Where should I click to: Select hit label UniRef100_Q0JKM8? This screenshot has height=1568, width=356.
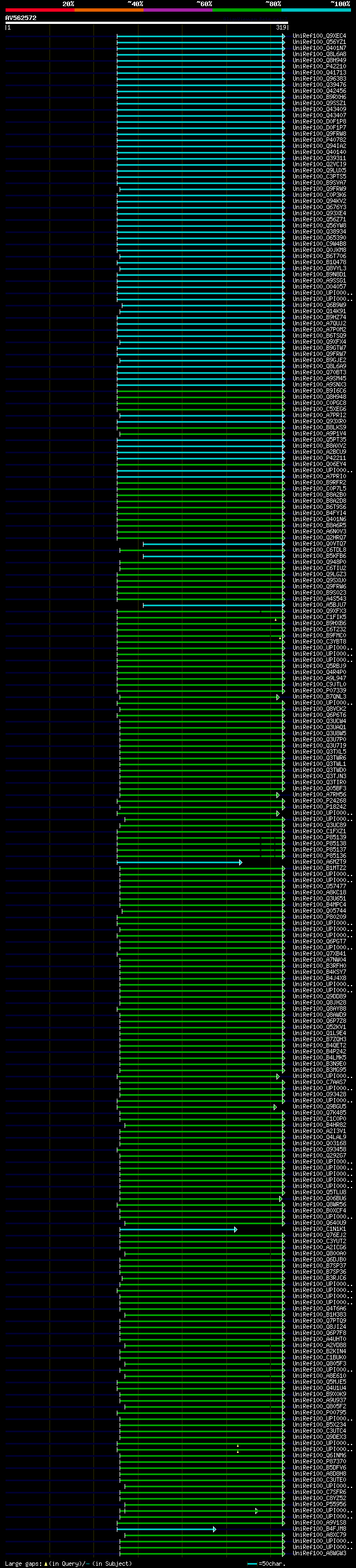point(319,250)
